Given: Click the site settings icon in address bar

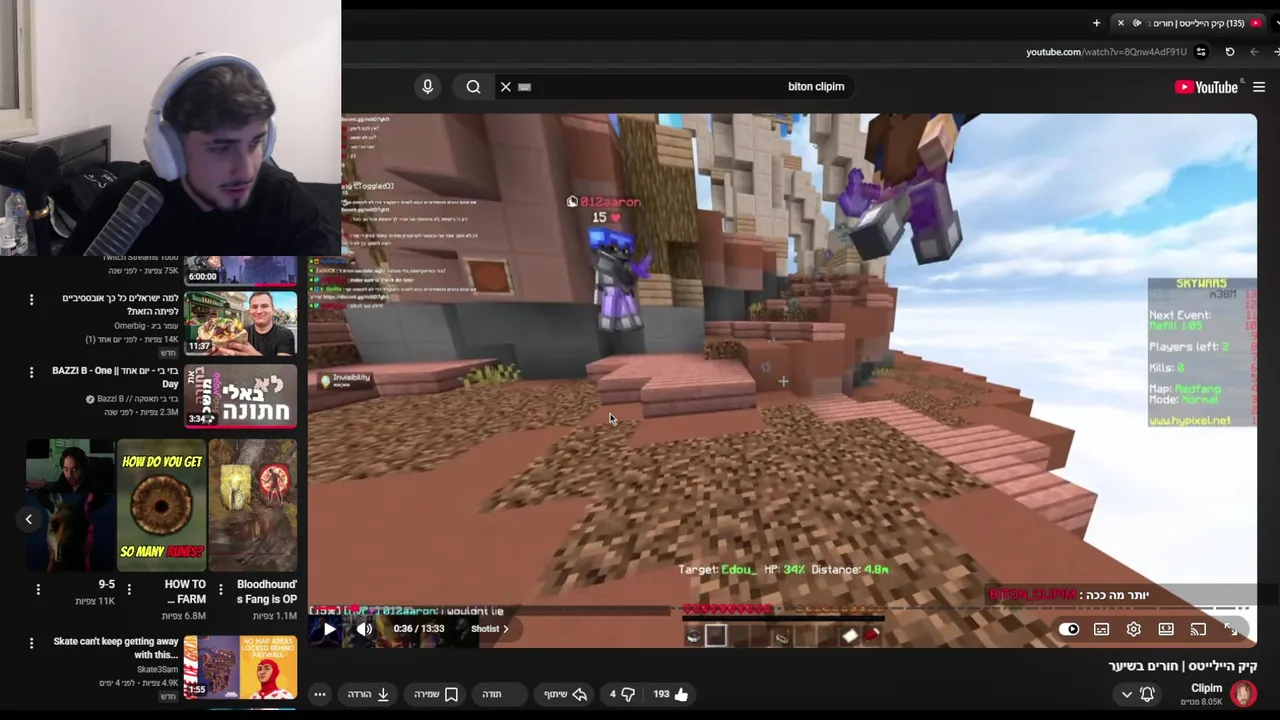Looking at the screenshot, I should 1201,52.
